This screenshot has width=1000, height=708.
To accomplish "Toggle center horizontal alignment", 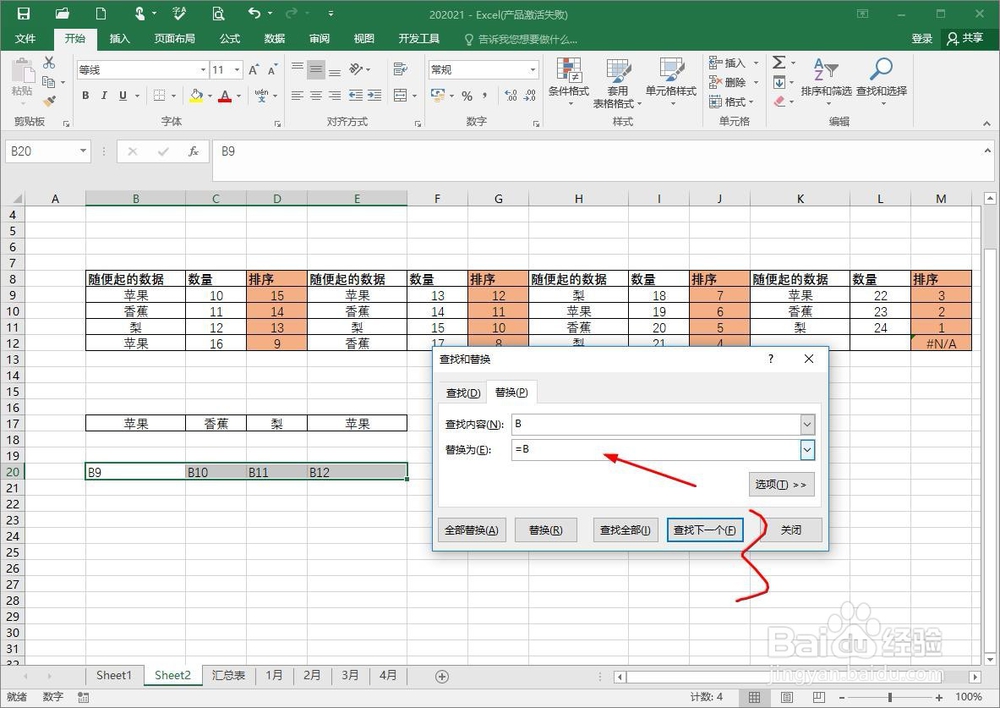I will coord(316,96).
